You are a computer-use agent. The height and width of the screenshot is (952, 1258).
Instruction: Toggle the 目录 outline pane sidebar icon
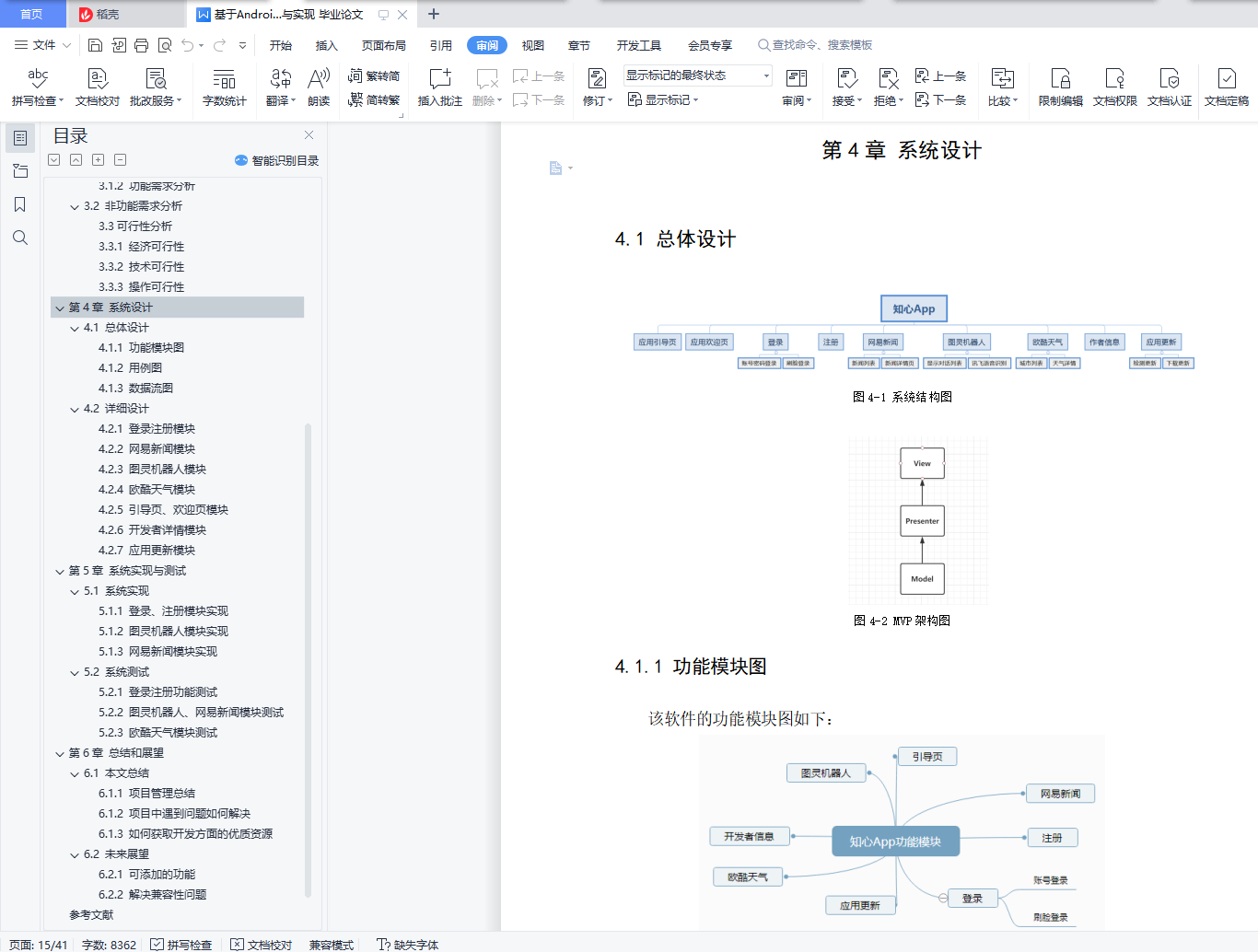tap(20, 138)
